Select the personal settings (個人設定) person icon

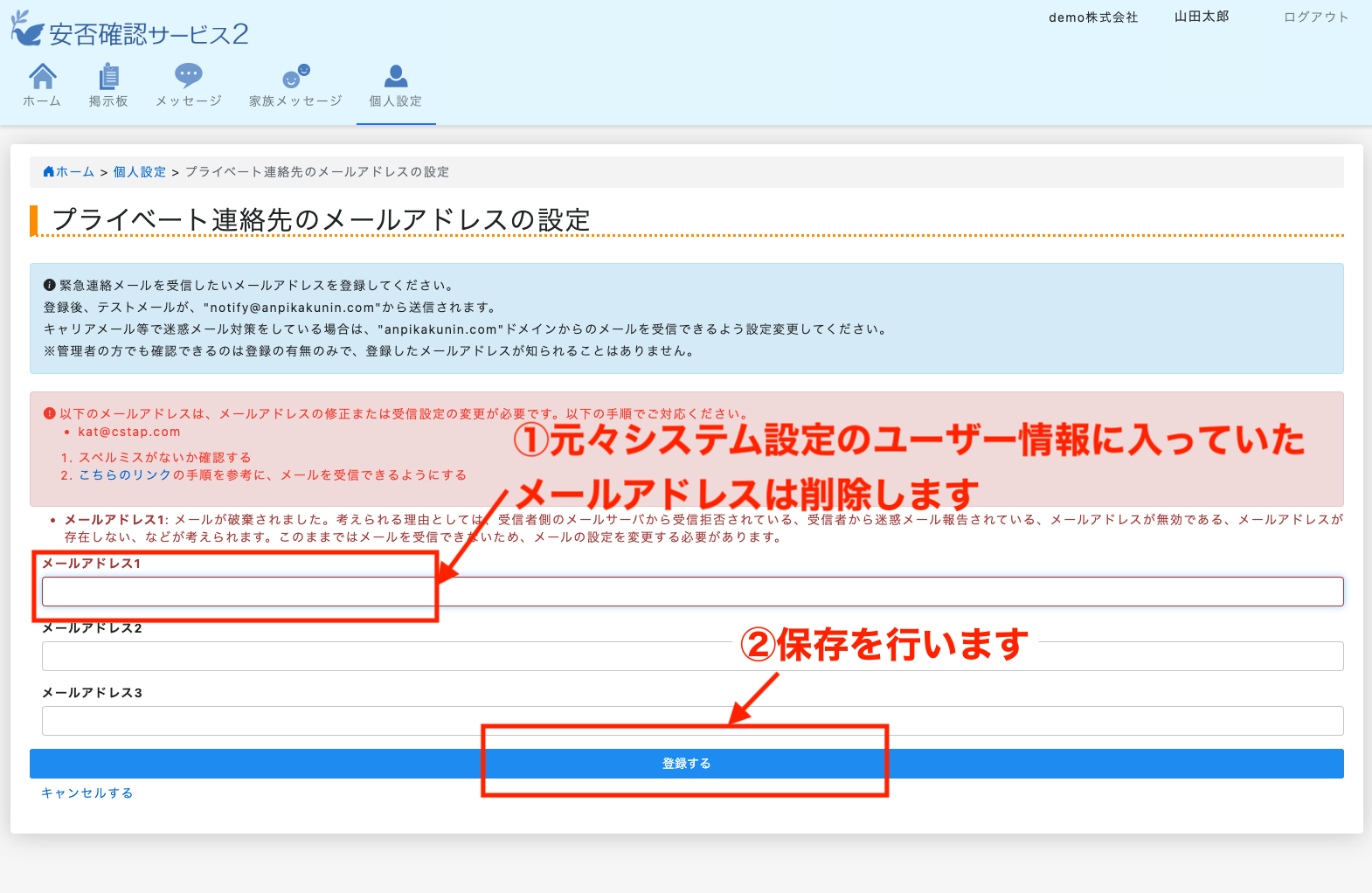(396, 77)
